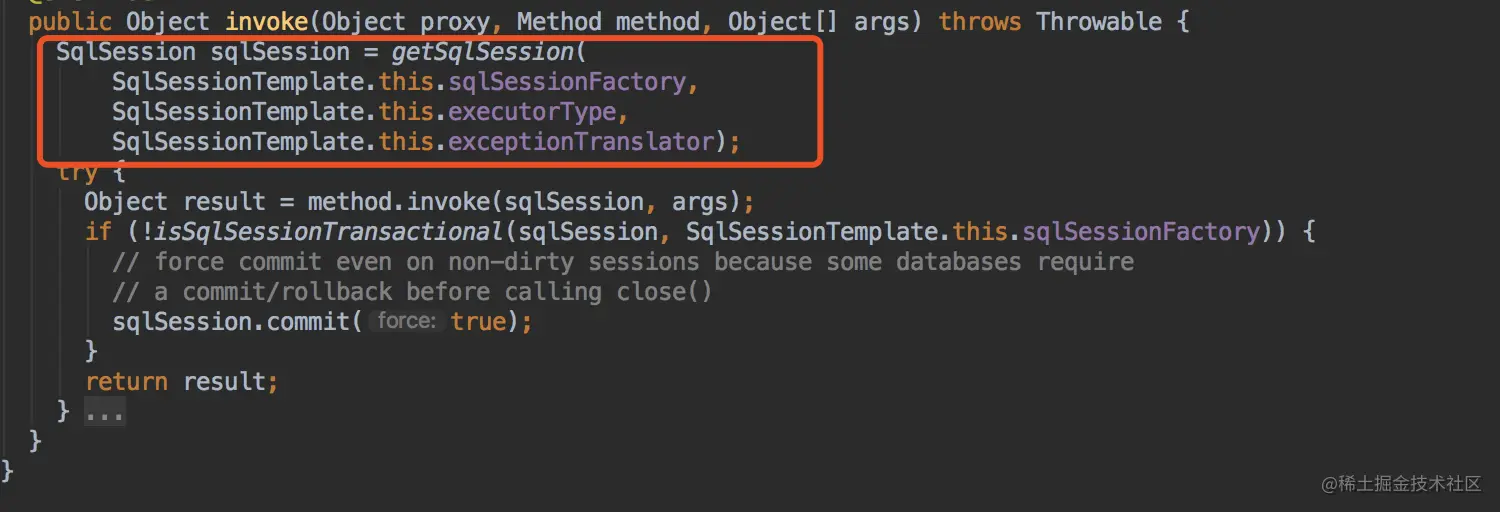The width and height of the screenshot is (1500, 512).
Task: Click the if keyword before isSqlSessionTransactional
Action: coord(98,232)
